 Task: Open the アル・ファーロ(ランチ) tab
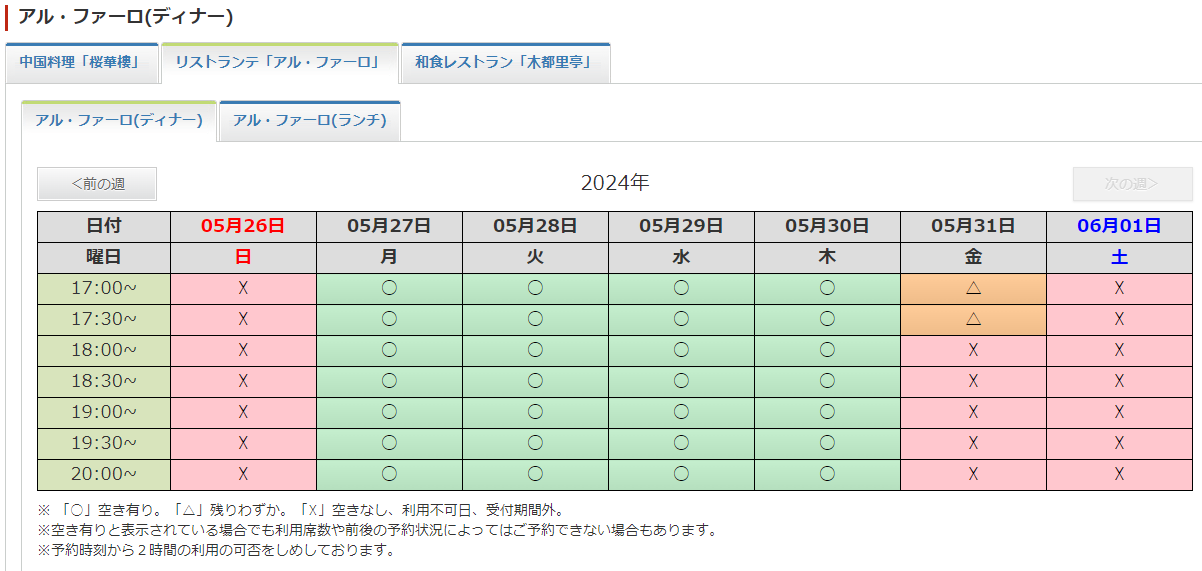pyautogui.click(x=310, y=121)
